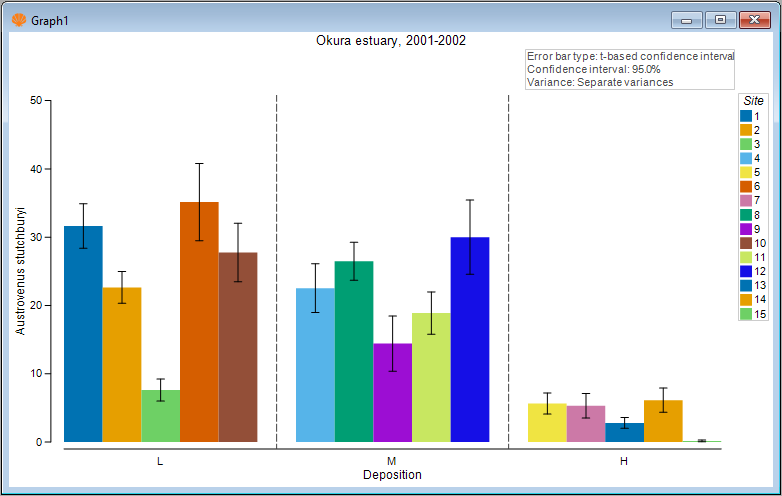The width and height of the screenshot is (782, 496).
Task: Click the 'Deposition' x-axis label
Action: pyautogui.click(x=392, y=475)
